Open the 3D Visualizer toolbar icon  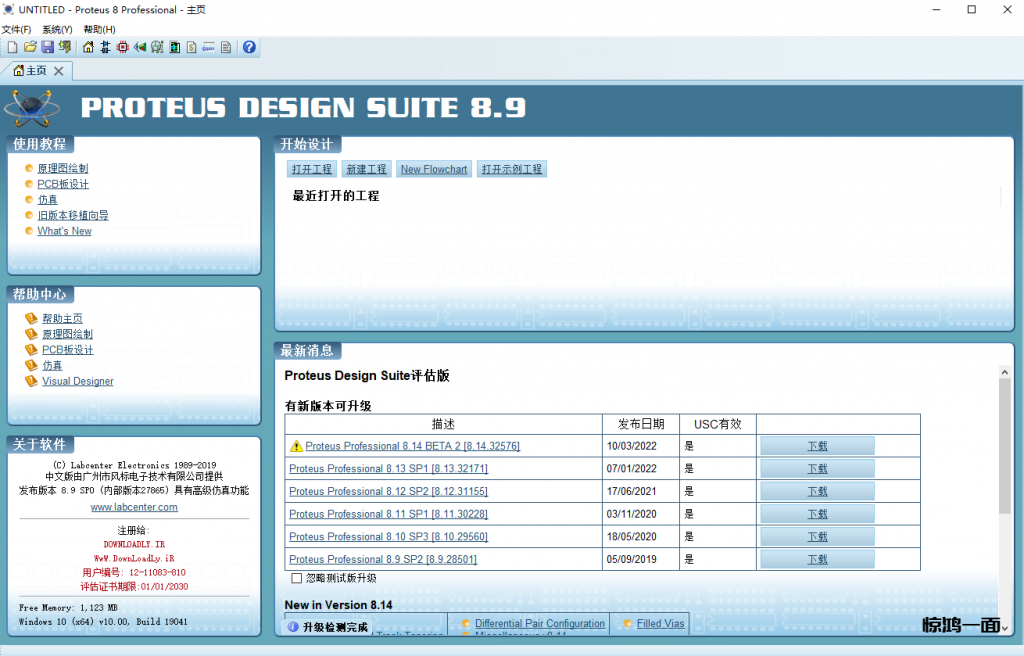pyautogui.click(x=140, y=47)
